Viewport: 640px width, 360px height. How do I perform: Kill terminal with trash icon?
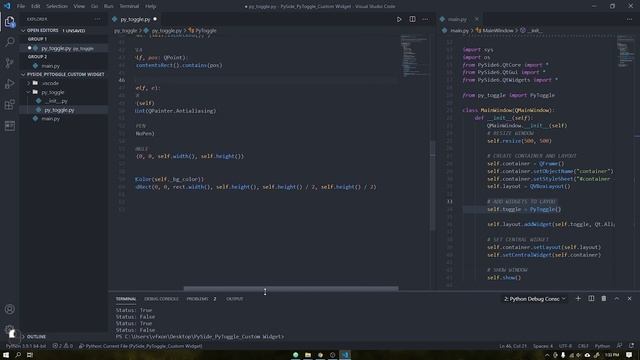click(x=604, y=299)
